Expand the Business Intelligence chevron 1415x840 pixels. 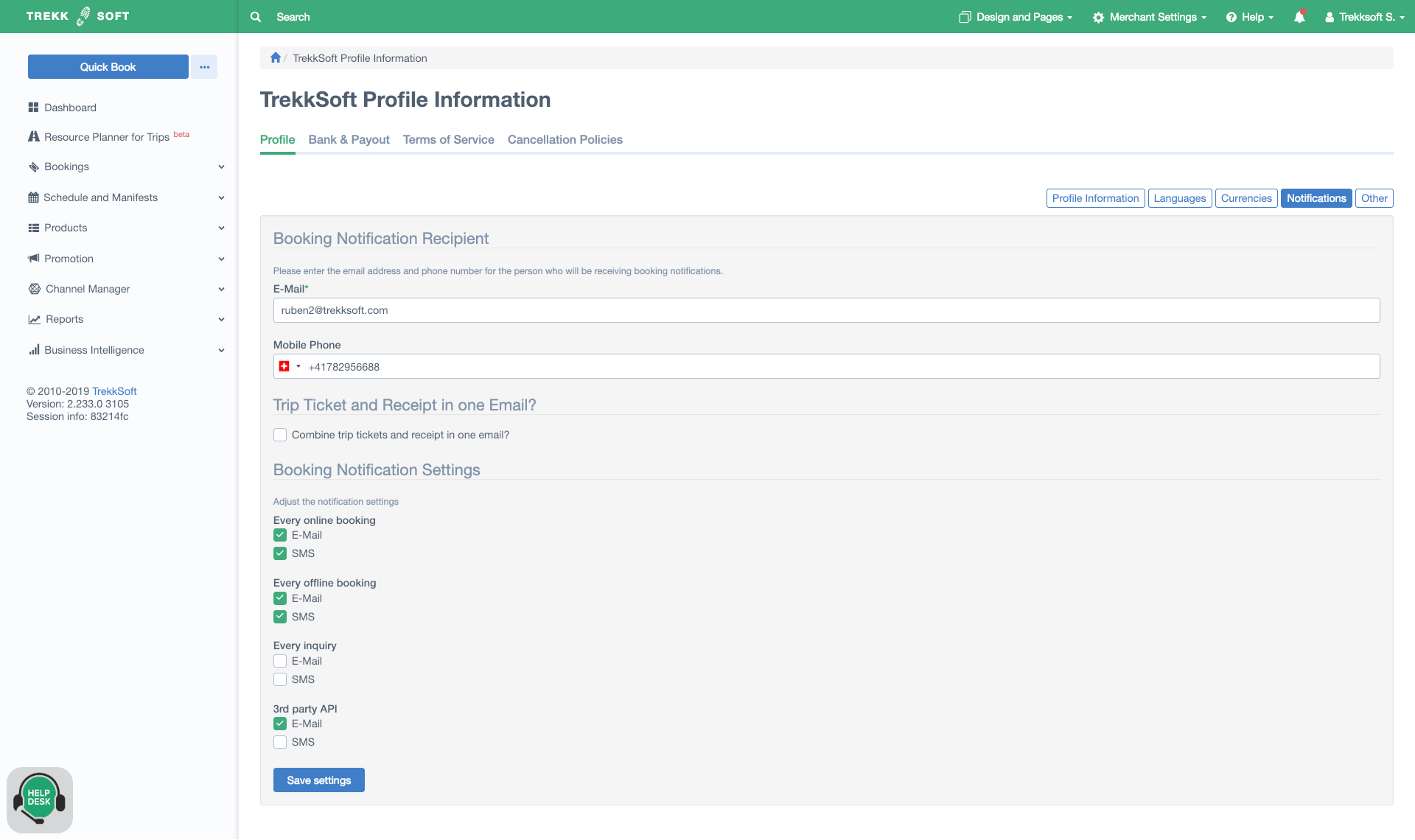click(221, 350)
